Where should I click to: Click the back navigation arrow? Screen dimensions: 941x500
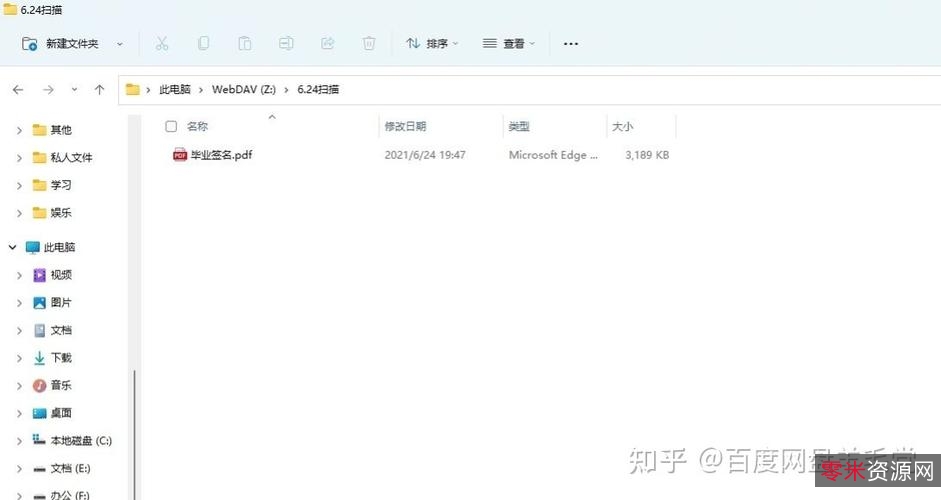coord(18,90)
